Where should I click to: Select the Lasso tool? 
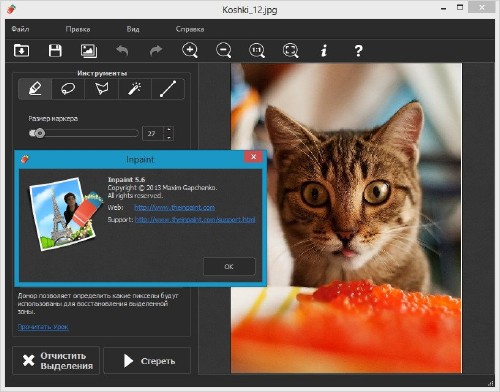pyautogui.click(x=68, y=89)
